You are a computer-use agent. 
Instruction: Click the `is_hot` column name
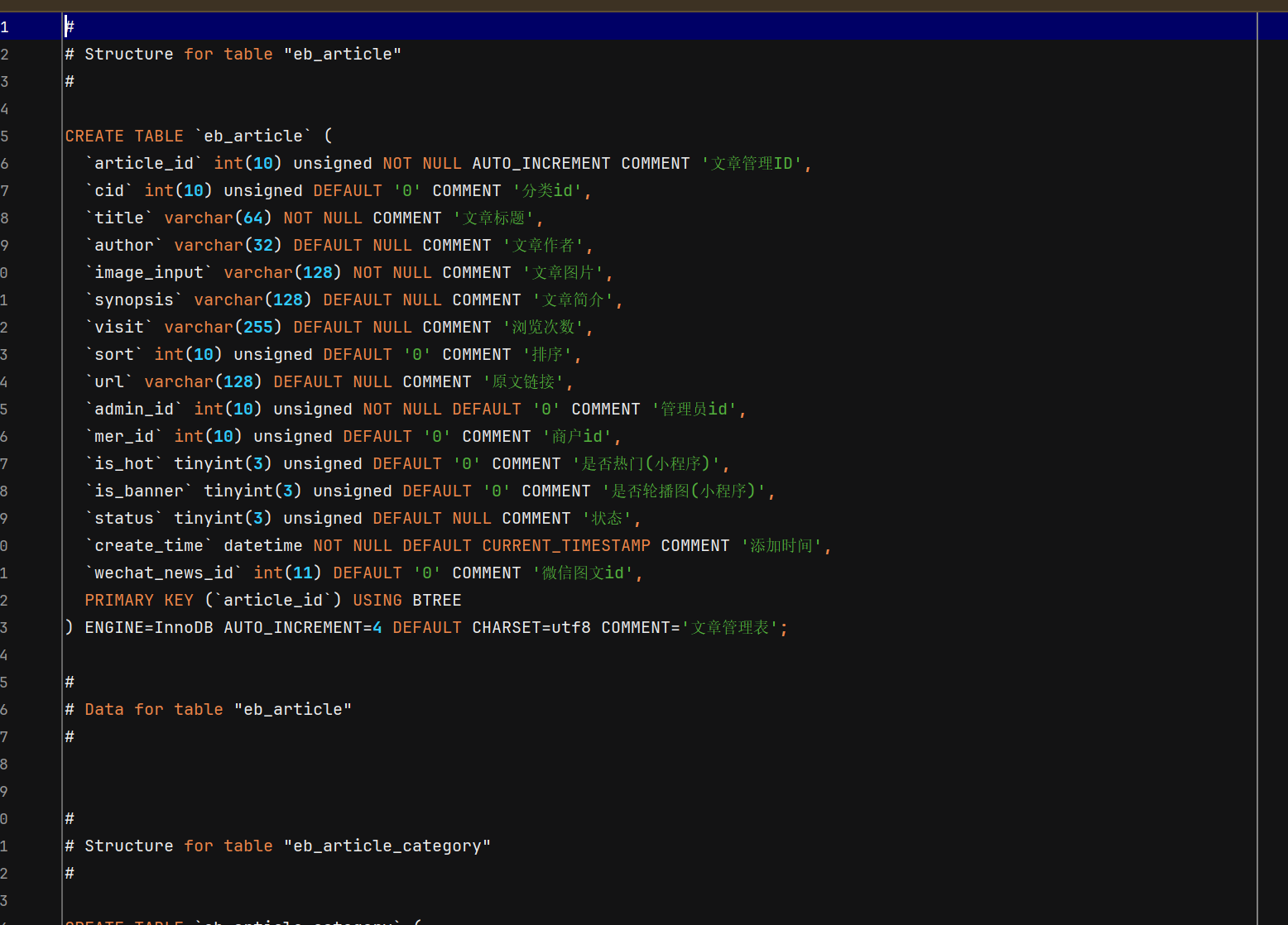pos(124,464)
